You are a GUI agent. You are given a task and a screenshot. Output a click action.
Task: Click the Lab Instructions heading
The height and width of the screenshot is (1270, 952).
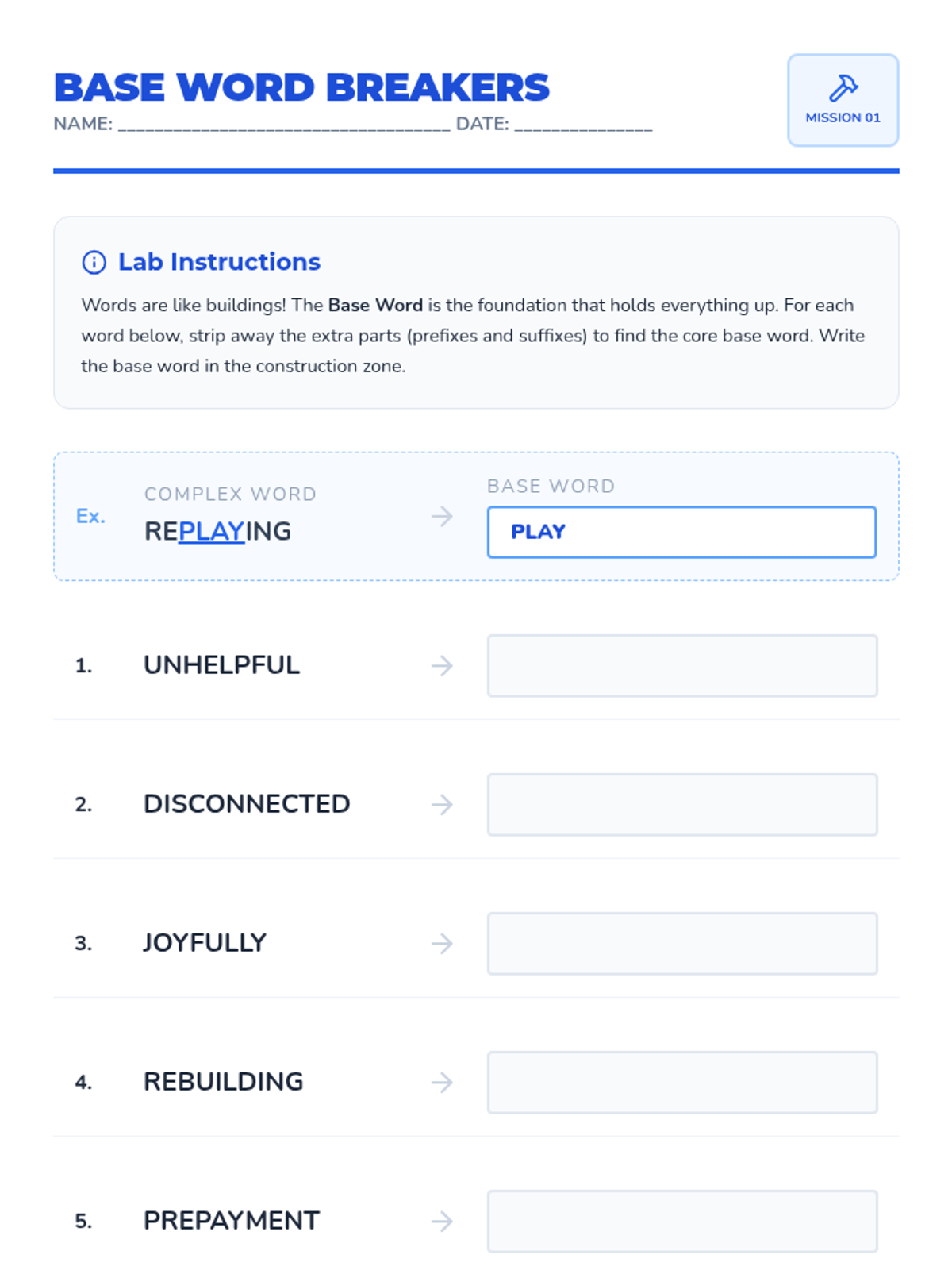pyautogui.click(x=219, y=262)
